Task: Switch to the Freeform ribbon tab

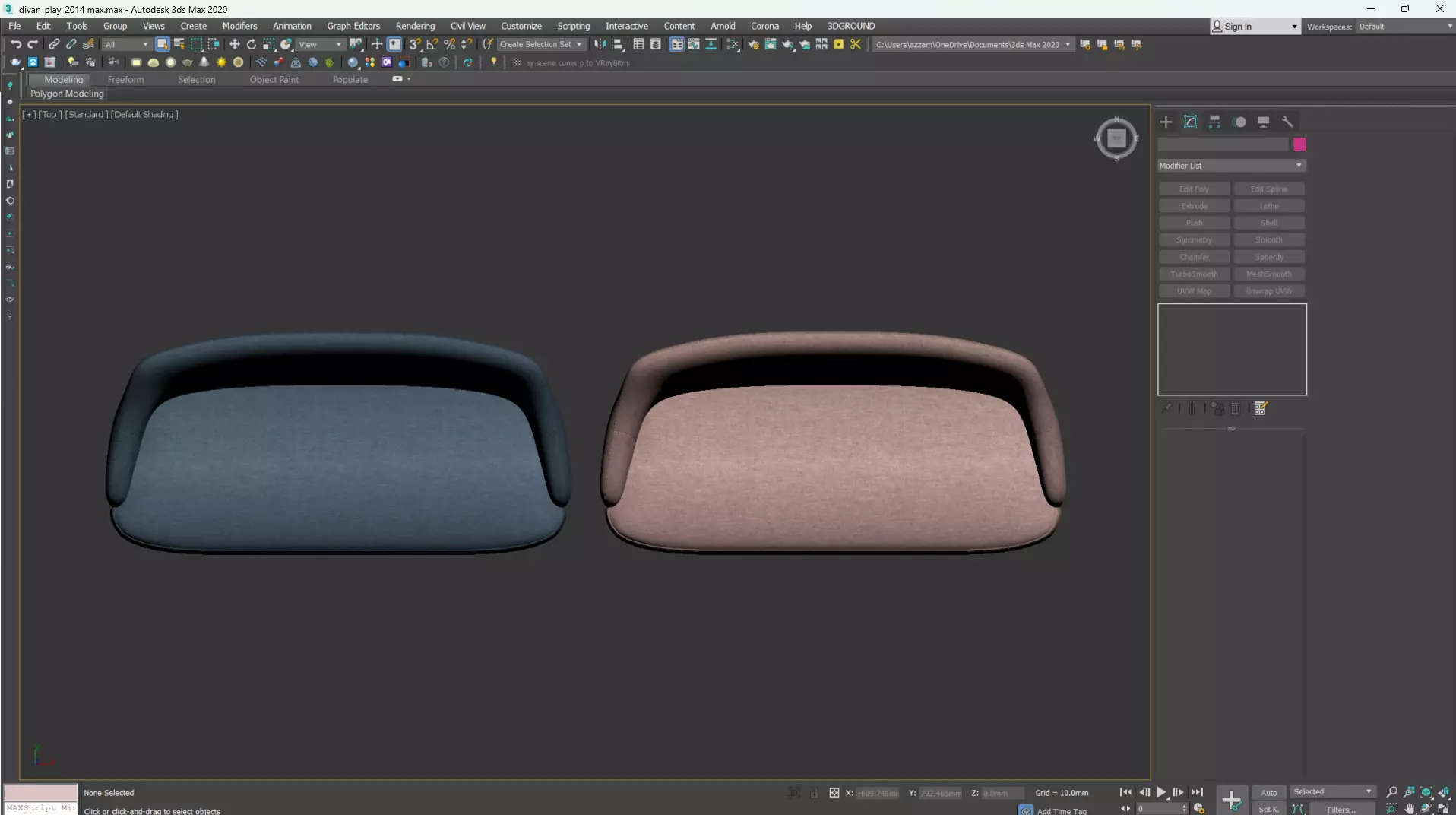Action: (x=125, y=79)
